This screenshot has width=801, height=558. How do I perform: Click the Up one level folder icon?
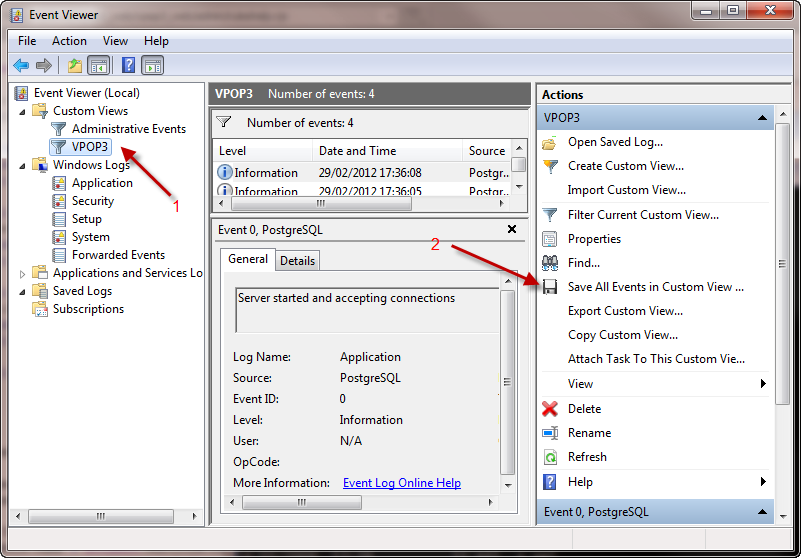[x=75, y=65]
